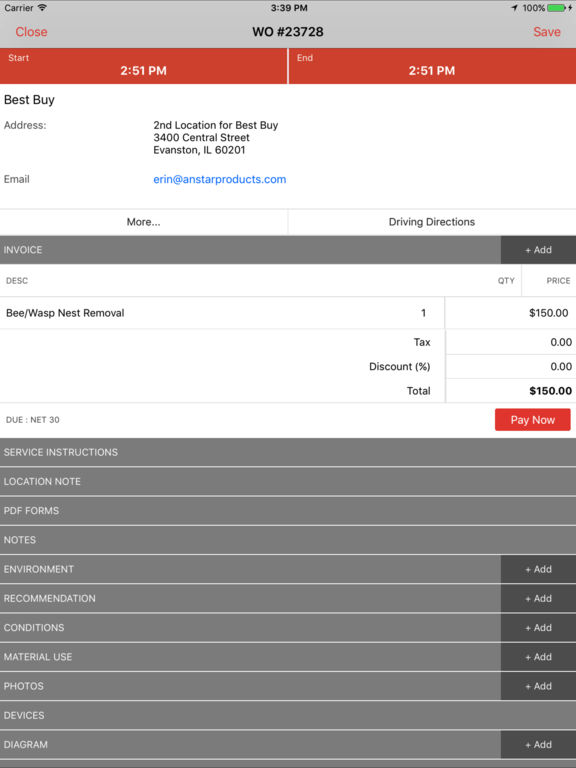Open the Notes section
Screen dimensions: 576x768
[288, 540]
